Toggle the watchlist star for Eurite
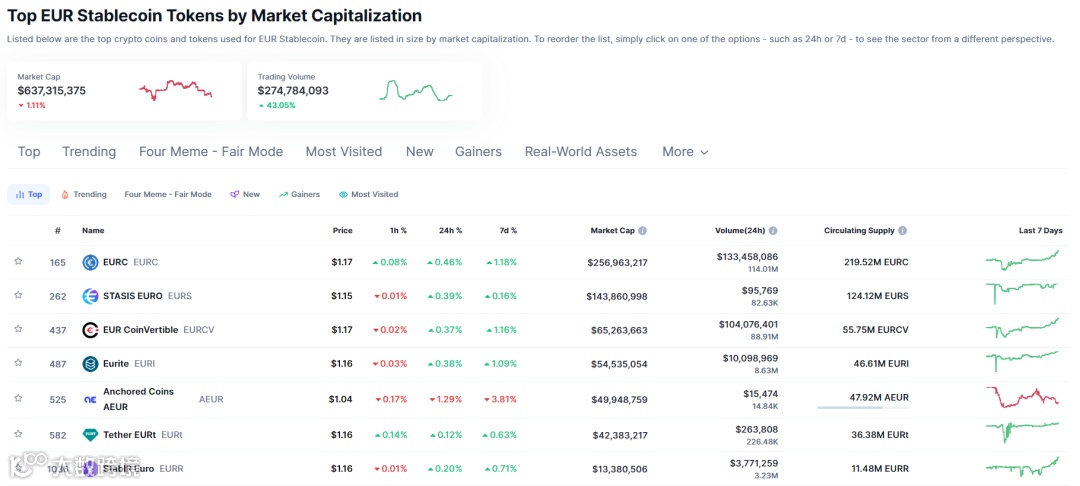This screenshot has height=486, width=1080. [18, 364]
